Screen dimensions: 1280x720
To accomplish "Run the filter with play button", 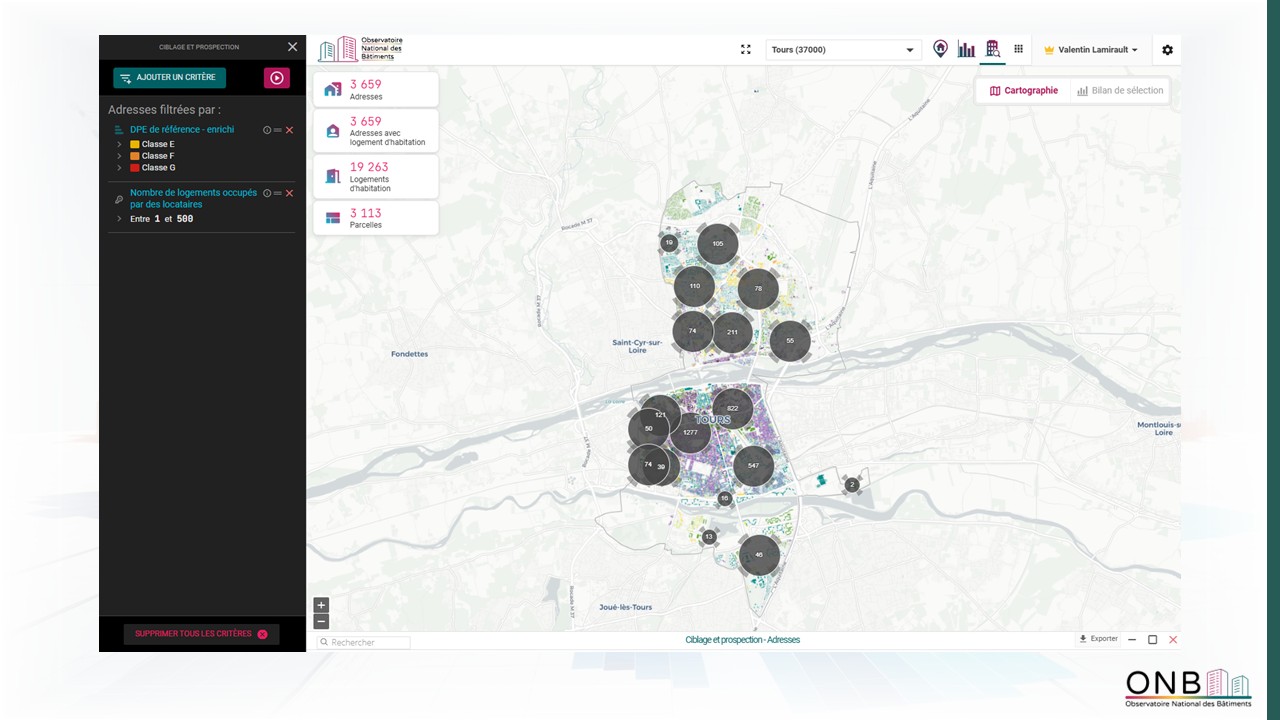I will 277,78.
